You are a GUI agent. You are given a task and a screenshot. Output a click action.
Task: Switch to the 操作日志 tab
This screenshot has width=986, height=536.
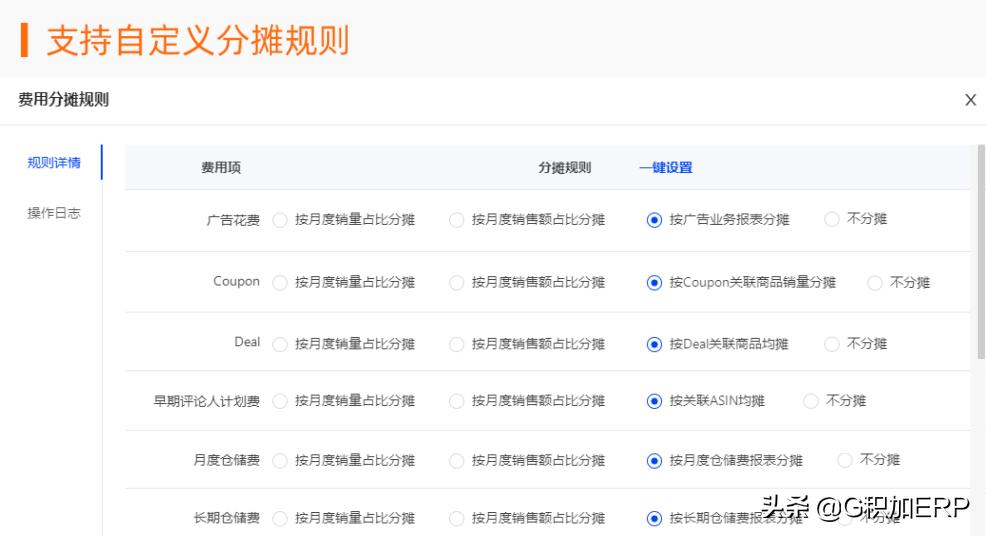(x=54, y=213)
